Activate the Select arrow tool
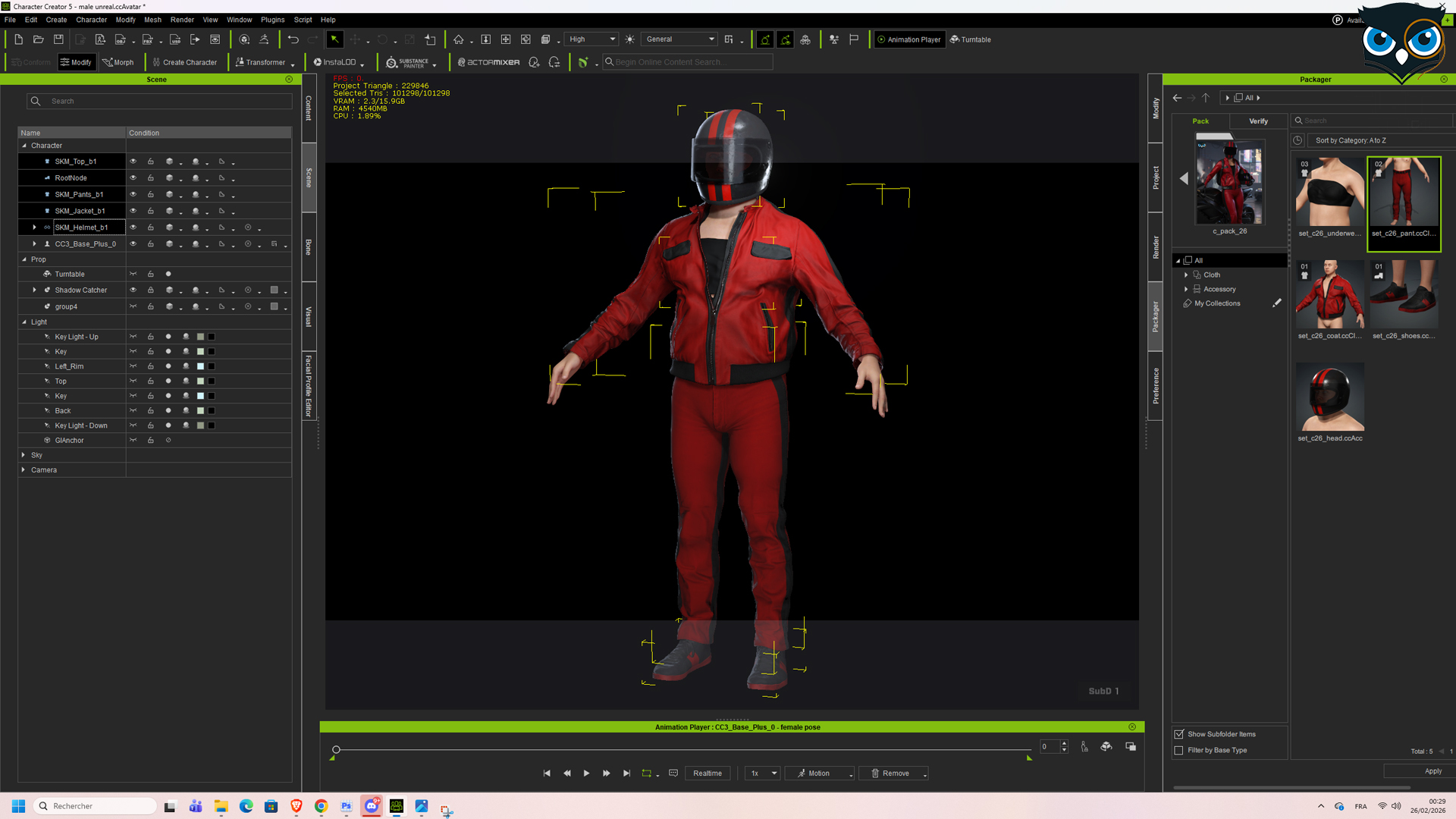Screen dimensions: 1456x819 pyautogui.click(x=334, y=39)
